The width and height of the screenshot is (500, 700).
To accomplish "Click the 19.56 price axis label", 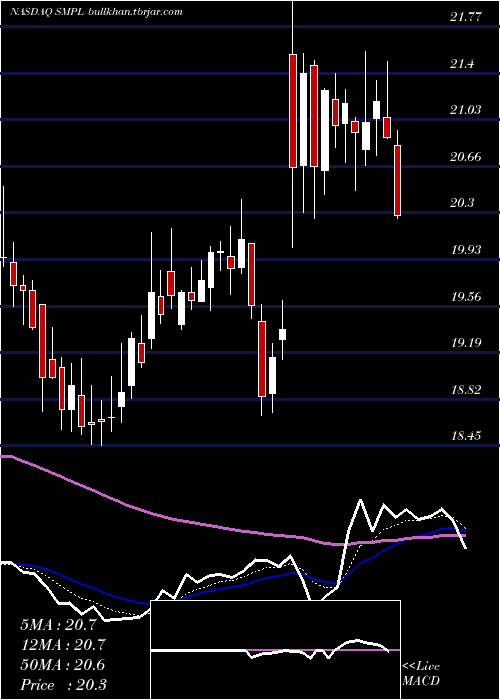I will pos(466,296).
